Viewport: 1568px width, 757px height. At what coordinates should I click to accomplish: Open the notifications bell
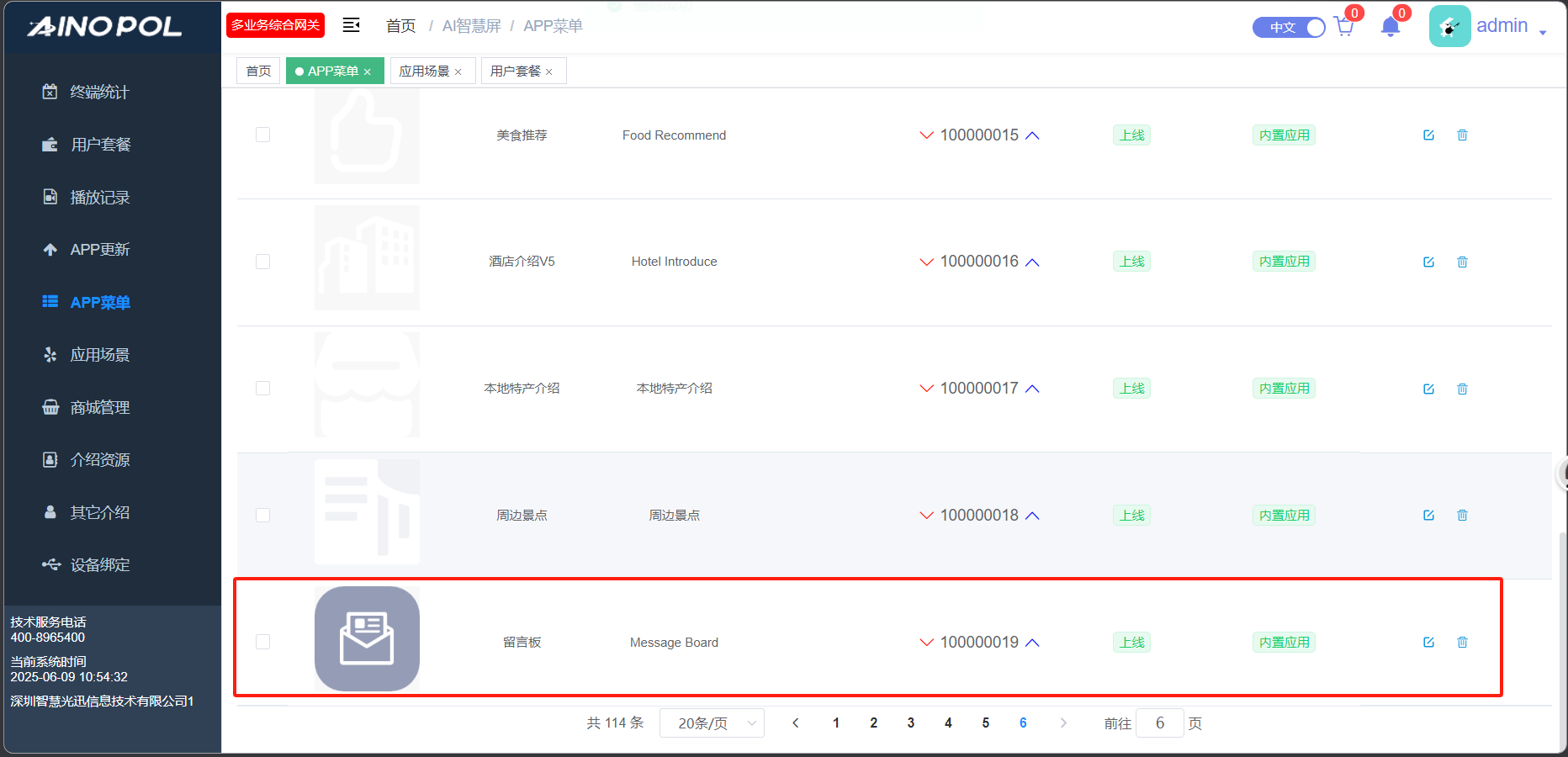coord(1391,27)
